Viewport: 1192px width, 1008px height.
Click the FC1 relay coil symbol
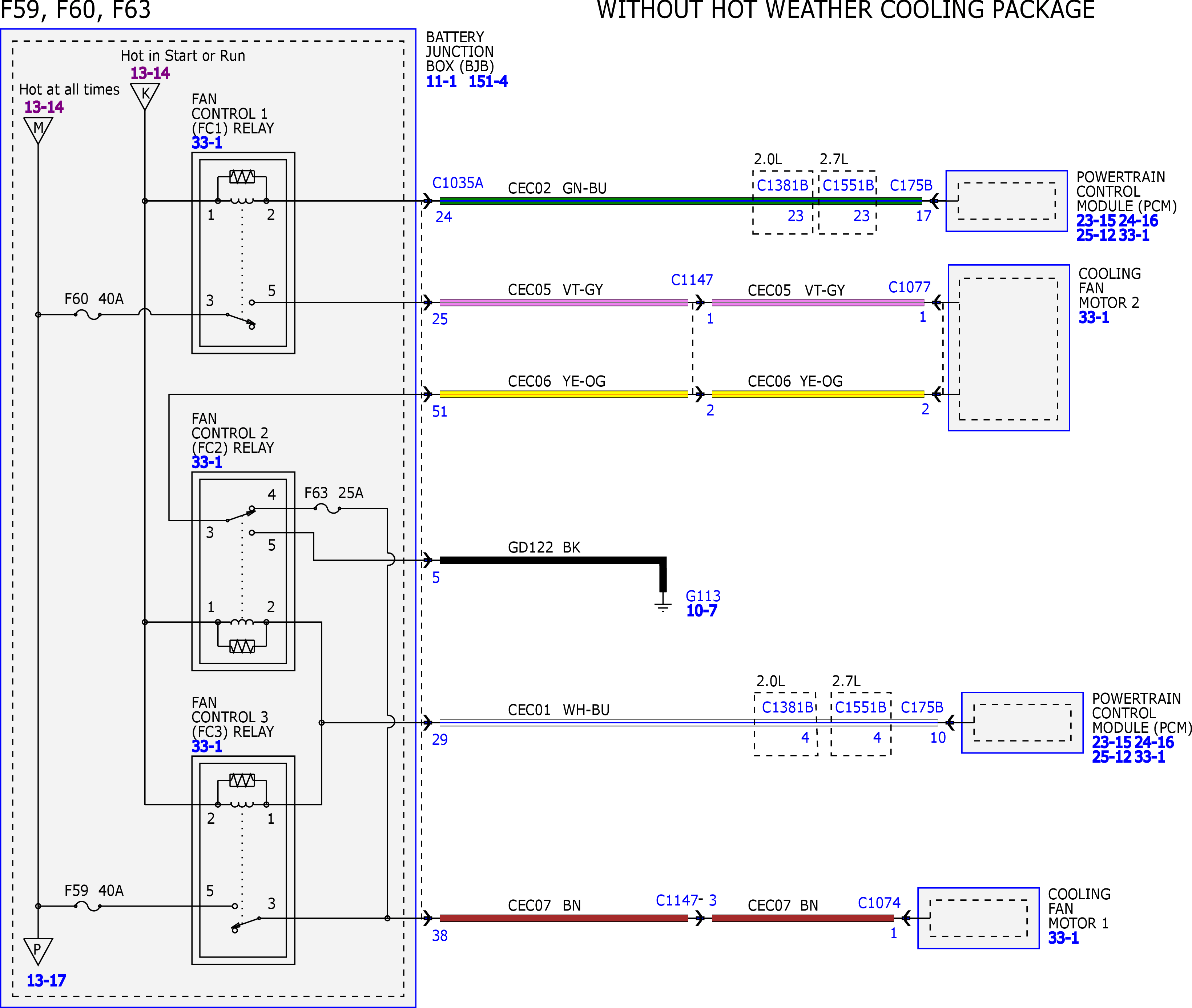click(x=242, y=201)
